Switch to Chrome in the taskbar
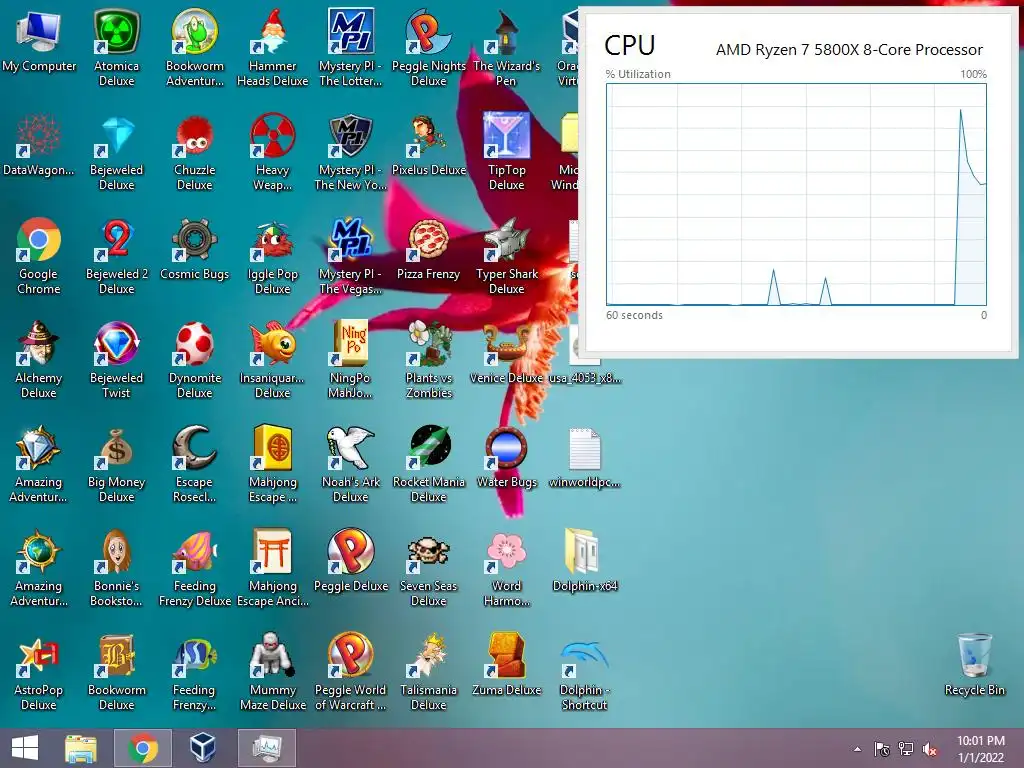 point(143,748)
